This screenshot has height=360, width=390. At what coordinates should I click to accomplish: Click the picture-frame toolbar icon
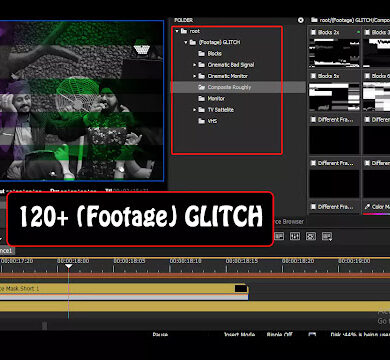[311, 236]
